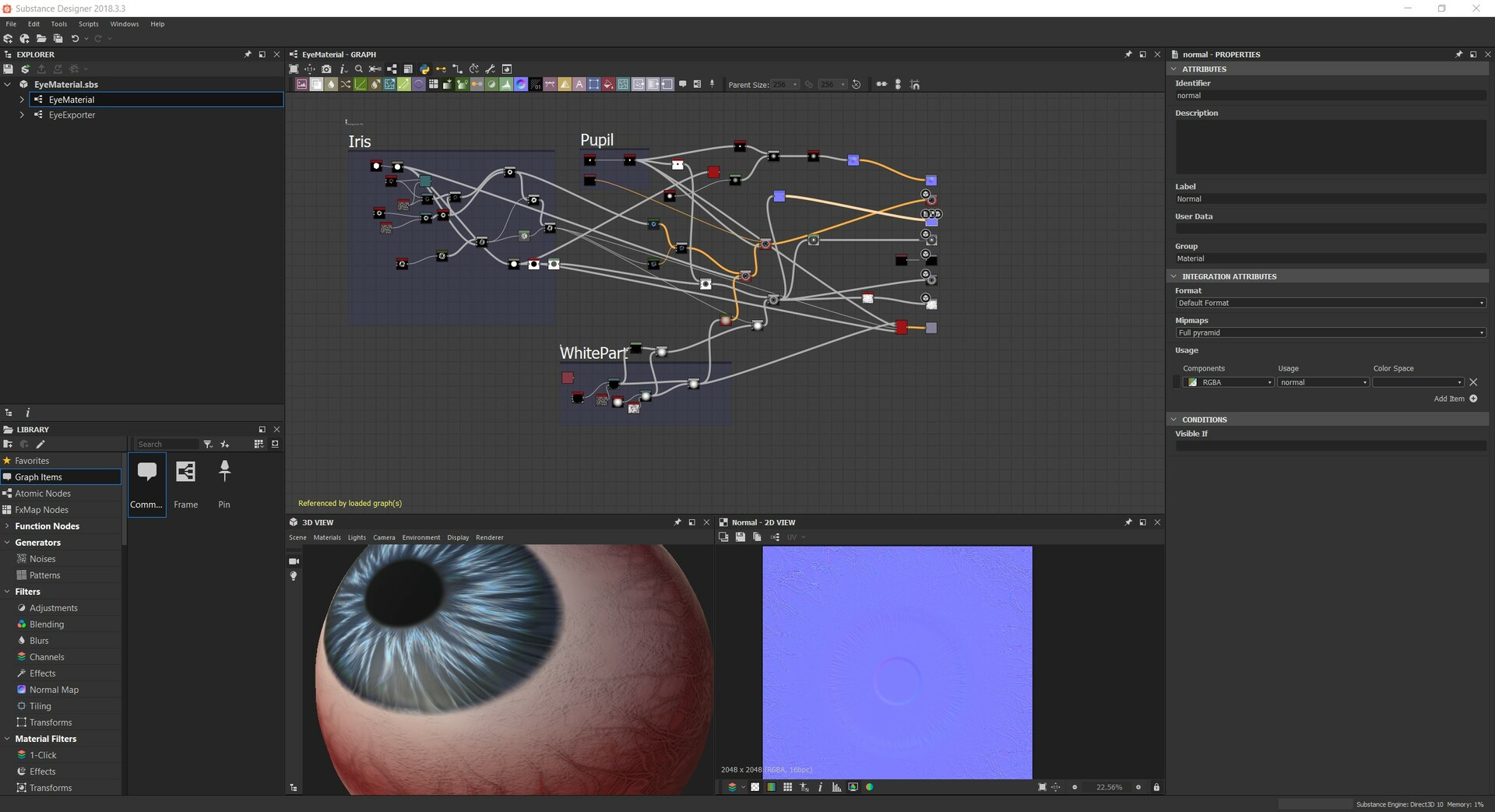This screenshot has width=1495, height=812.
Task: Open the Scripts menu
Action: (x=88, y=23)
